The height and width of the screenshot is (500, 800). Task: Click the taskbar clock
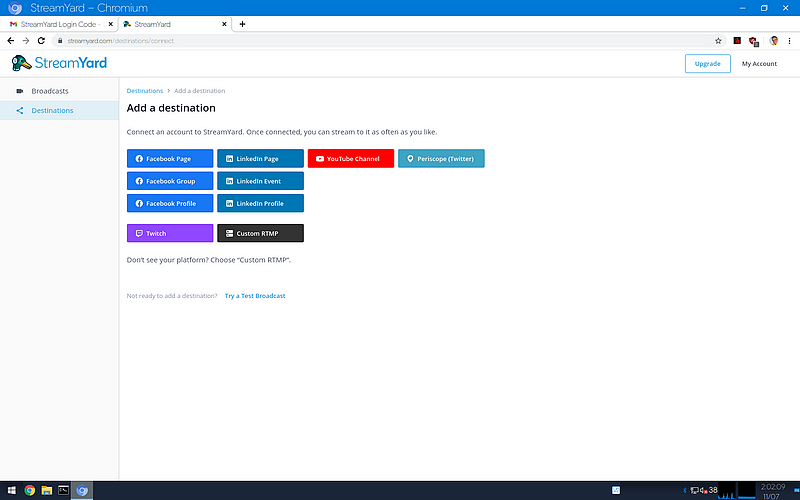point(772,491)
